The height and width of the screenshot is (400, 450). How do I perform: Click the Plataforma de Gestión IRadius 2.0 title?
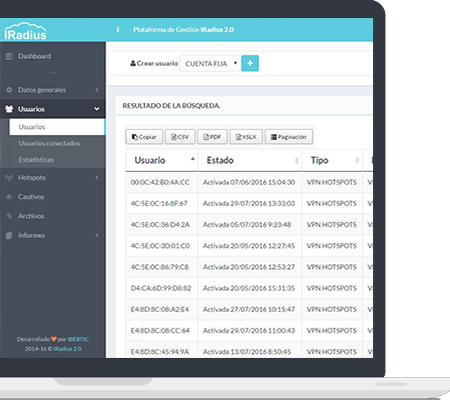click(183, 30)
